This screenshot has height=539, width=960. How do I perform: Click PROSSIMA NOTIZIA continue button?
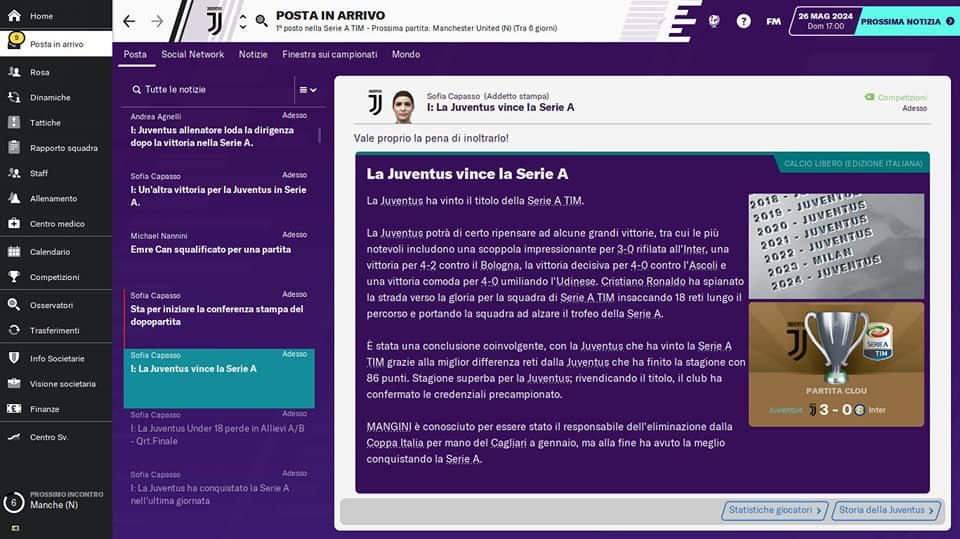(907, 21)
